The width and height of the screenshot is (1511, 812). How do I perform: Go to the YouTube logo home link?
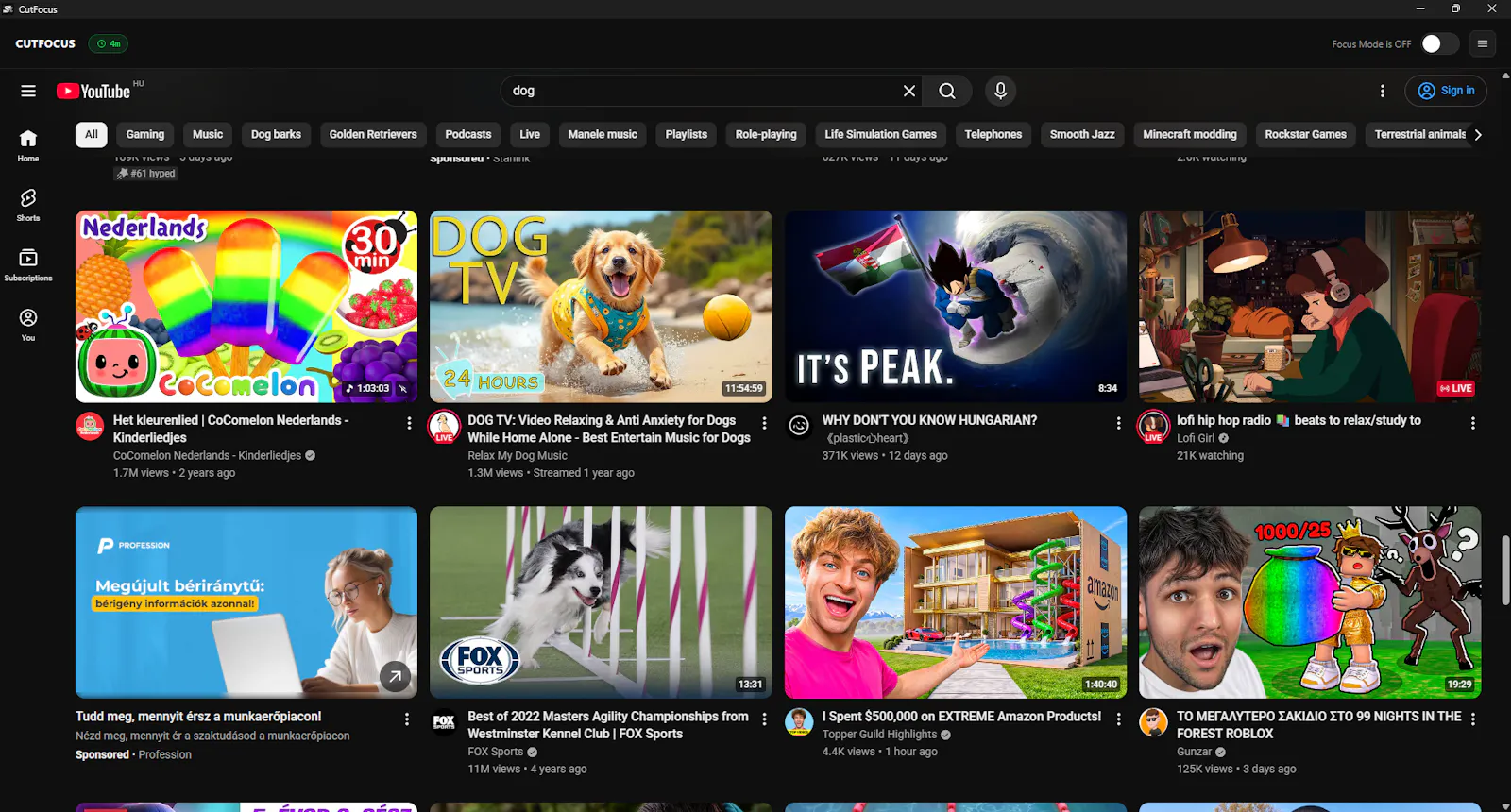[x=93, y=91]
